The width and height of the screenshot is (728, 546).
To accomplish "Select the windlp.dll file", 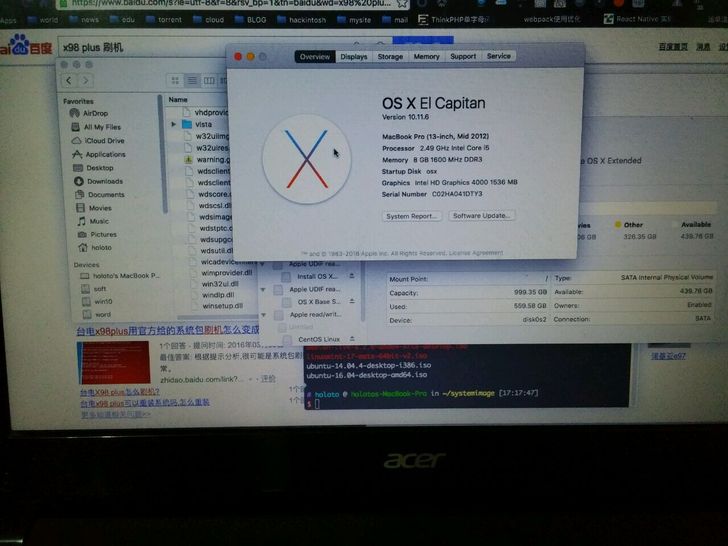I will coord(218,295).
